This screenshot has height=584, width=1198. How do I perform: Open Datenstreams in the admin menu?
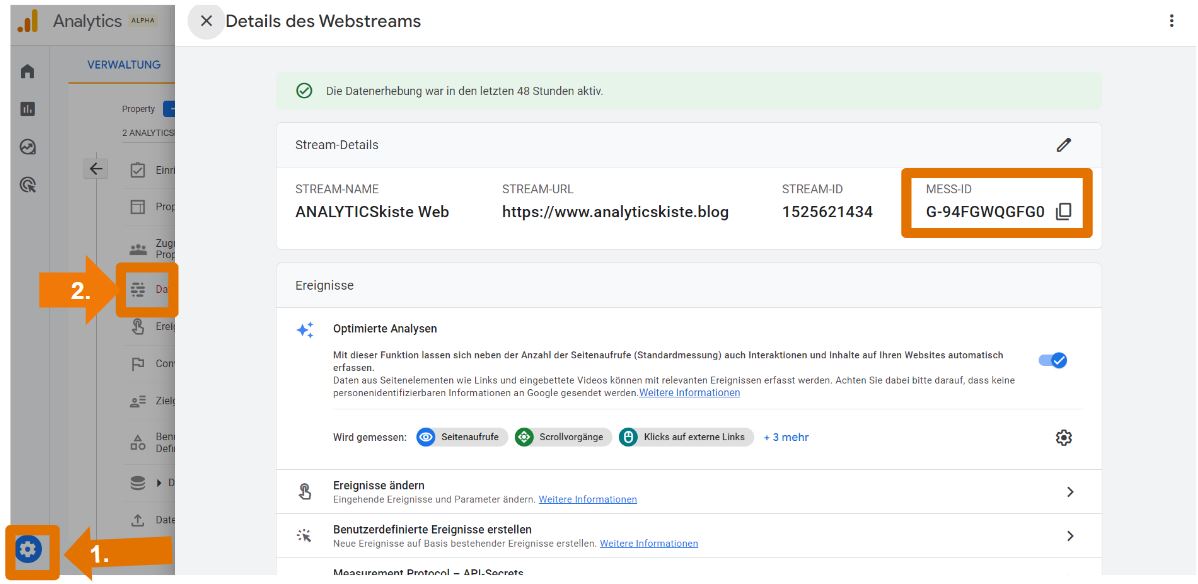pos(148,290)
